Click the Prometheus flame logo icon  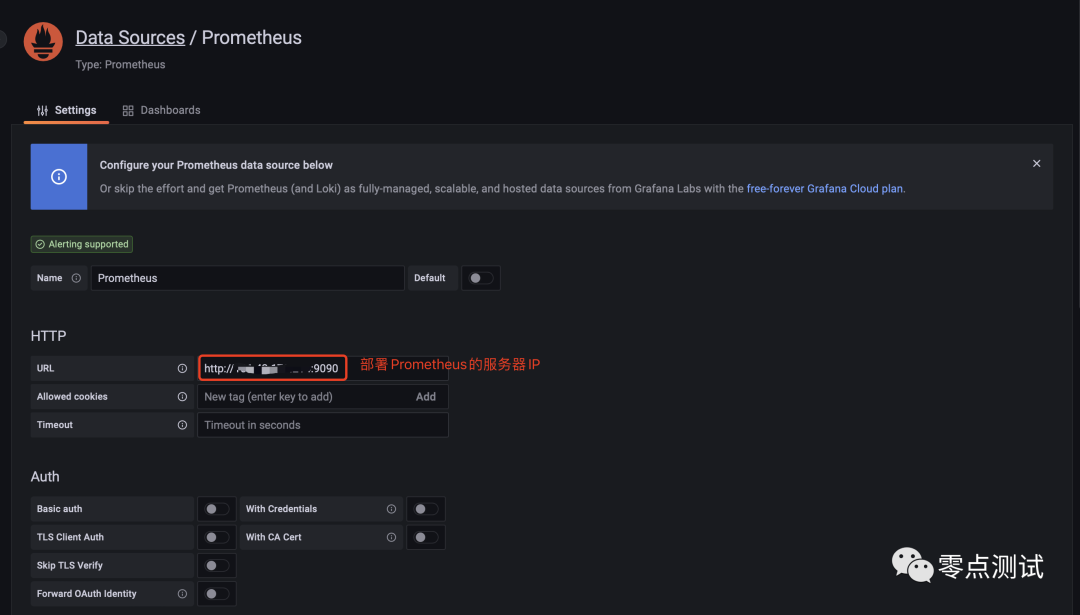[43, 41]
